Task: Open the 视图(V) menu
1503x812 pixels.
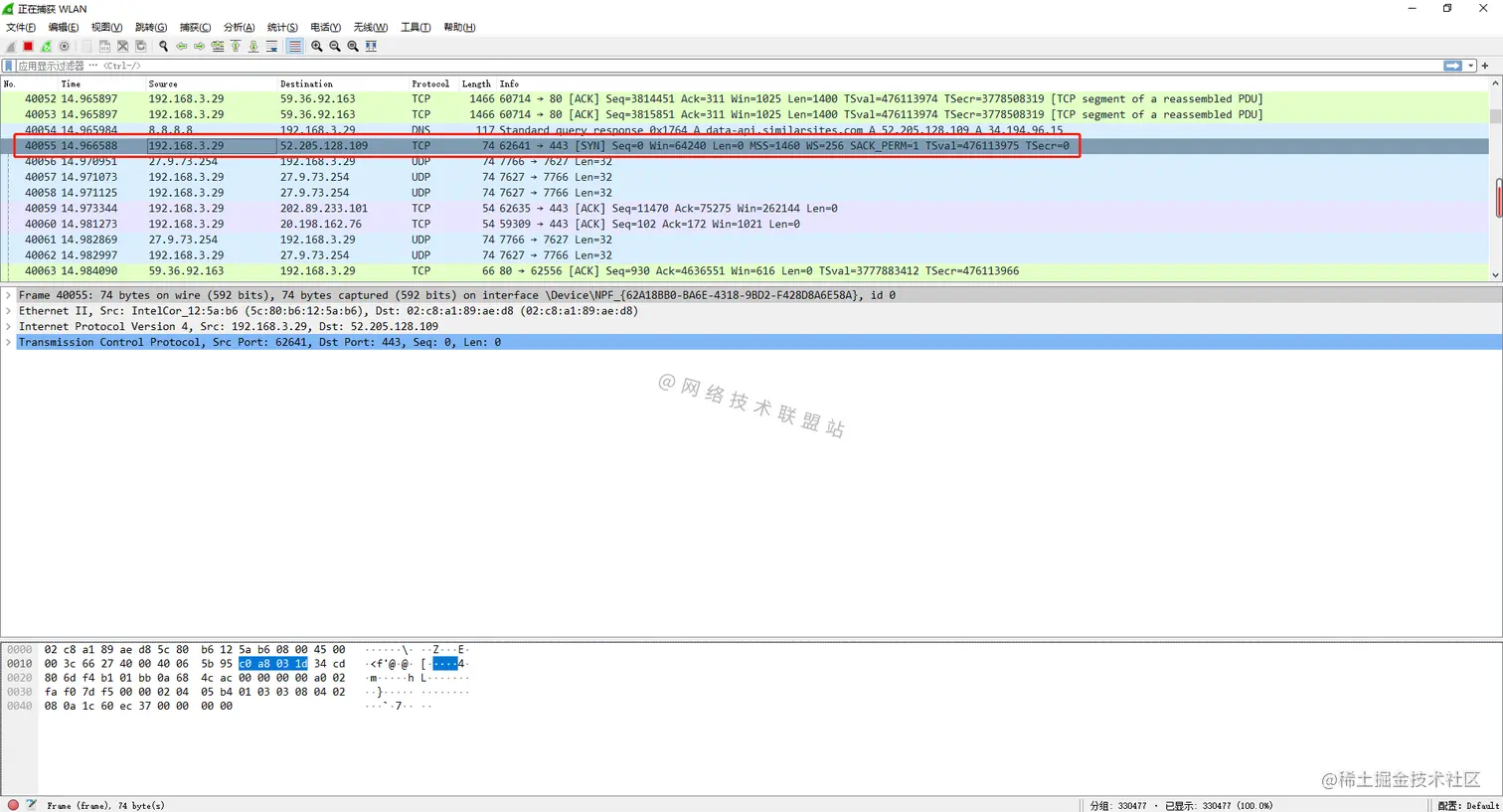Action: click(106, 28)
